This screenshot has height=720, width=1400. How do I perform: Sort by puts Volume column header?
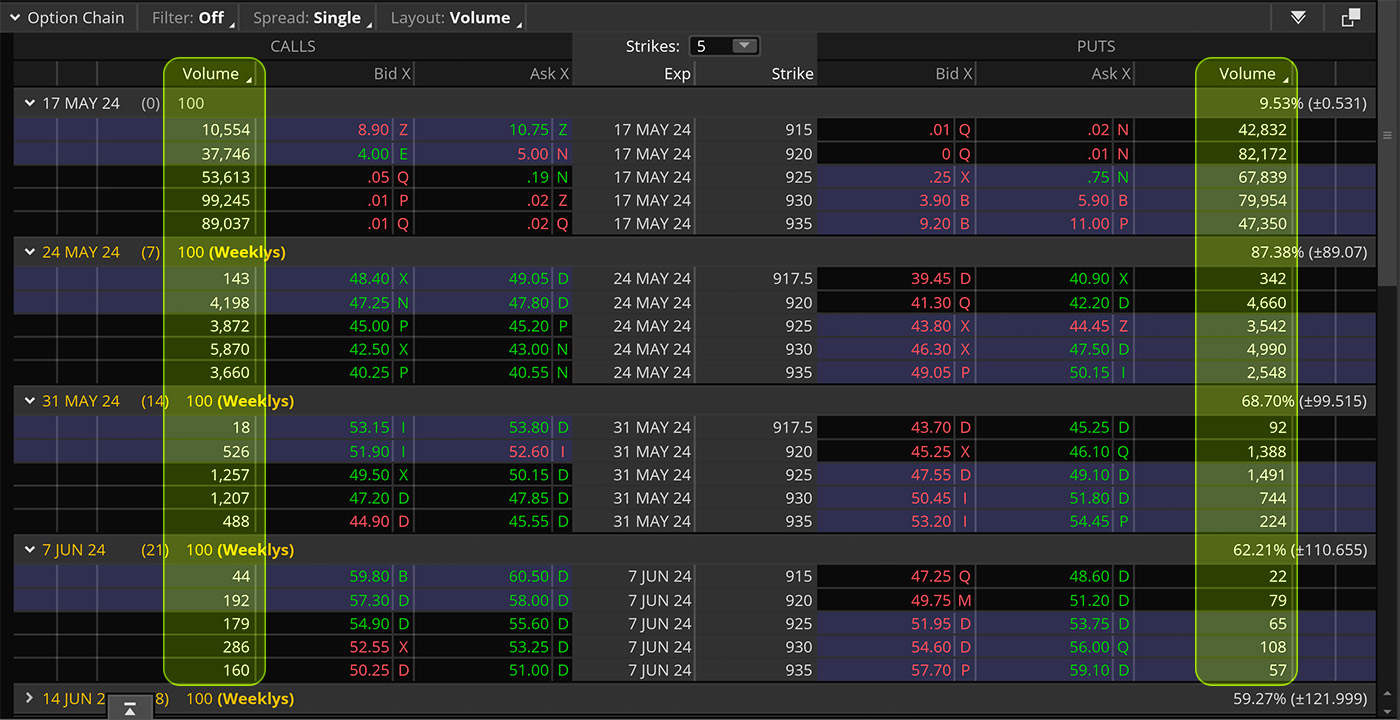point(1246,74)
